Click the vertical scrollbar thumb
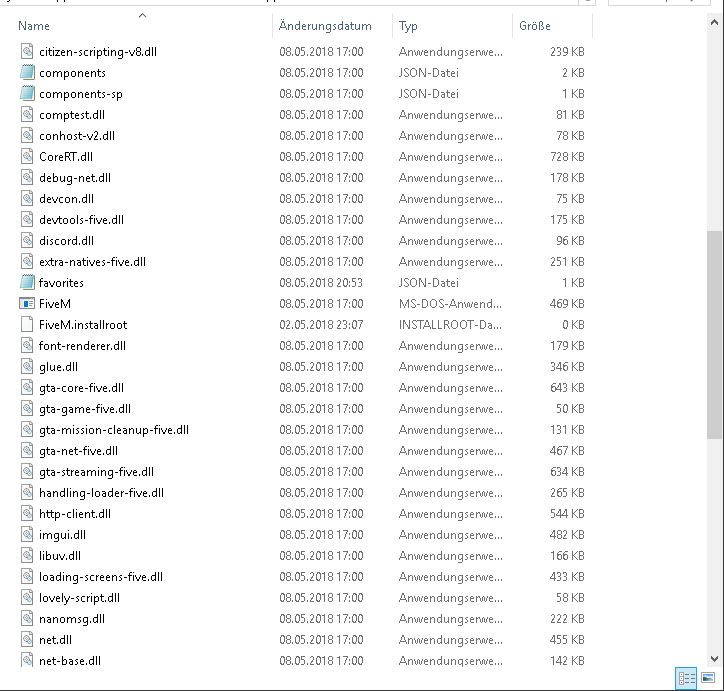The image size is (724, 691). (714, 335)
